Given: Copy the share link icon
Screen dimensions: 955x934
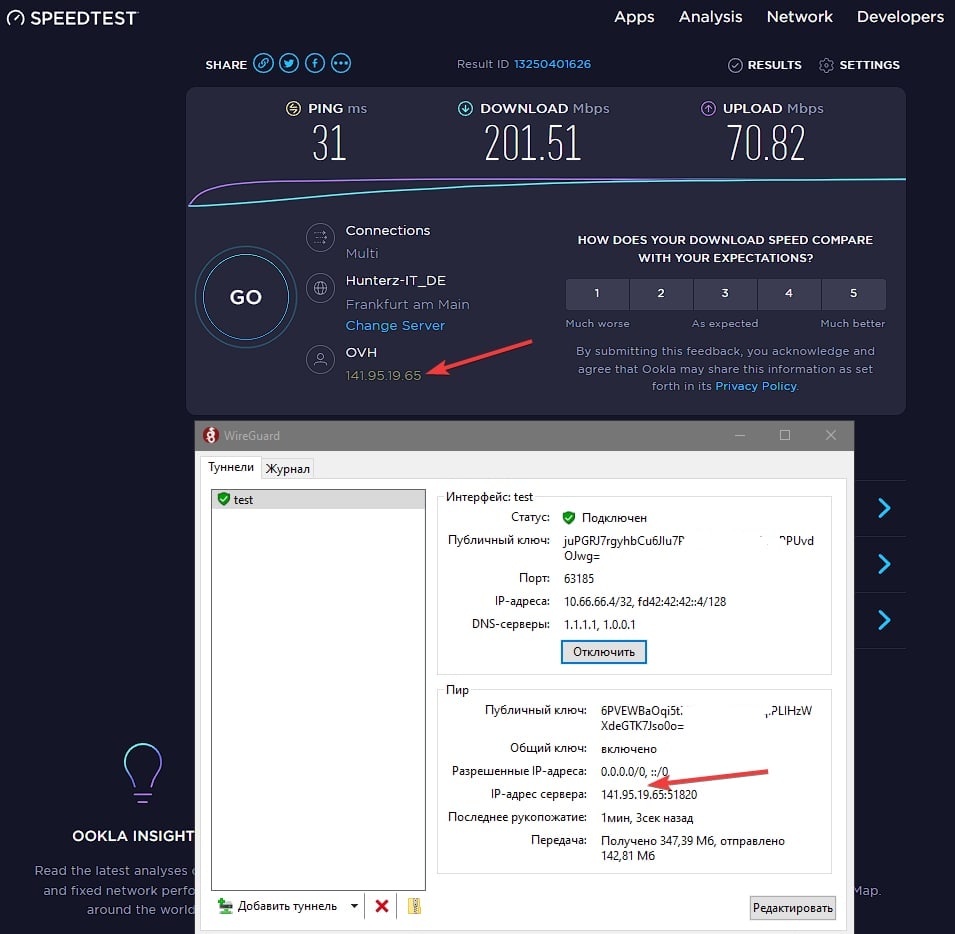Looking at the screenshot, I should coord(263,63).
